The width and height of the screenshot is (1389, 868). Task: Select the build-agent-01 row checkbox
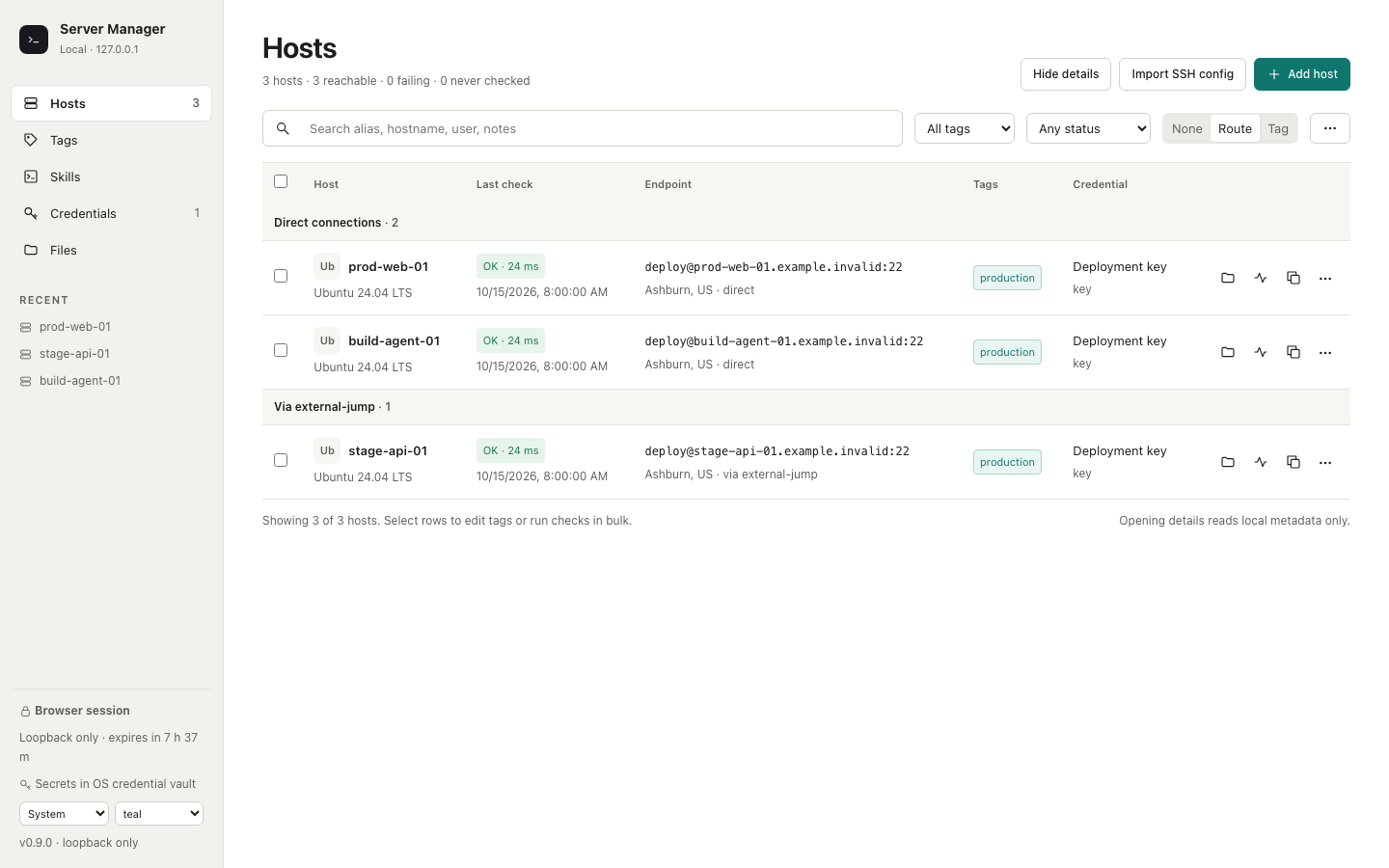click(281, 350)
